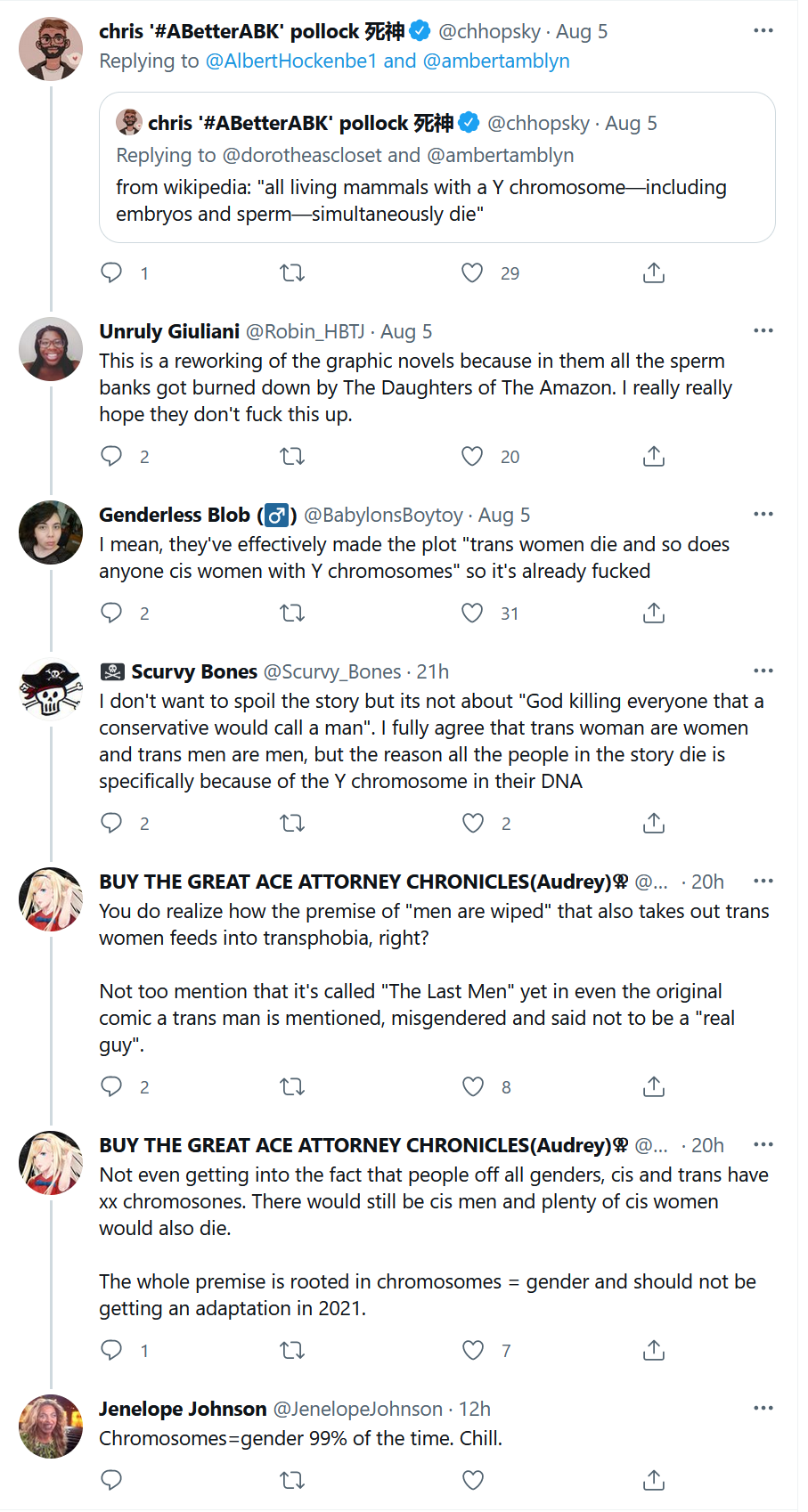
Task: Open more options menu on Scurvy Bones' tweet
Action: [x=763, y=671]
